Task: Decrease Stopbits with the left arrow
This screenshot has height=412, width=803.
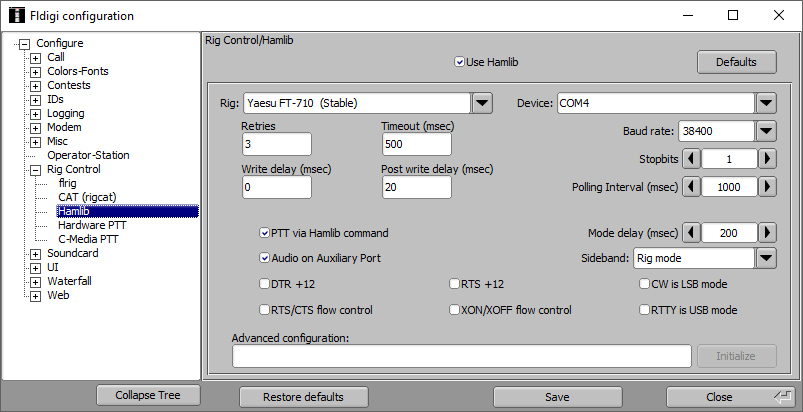Action: 691,159
